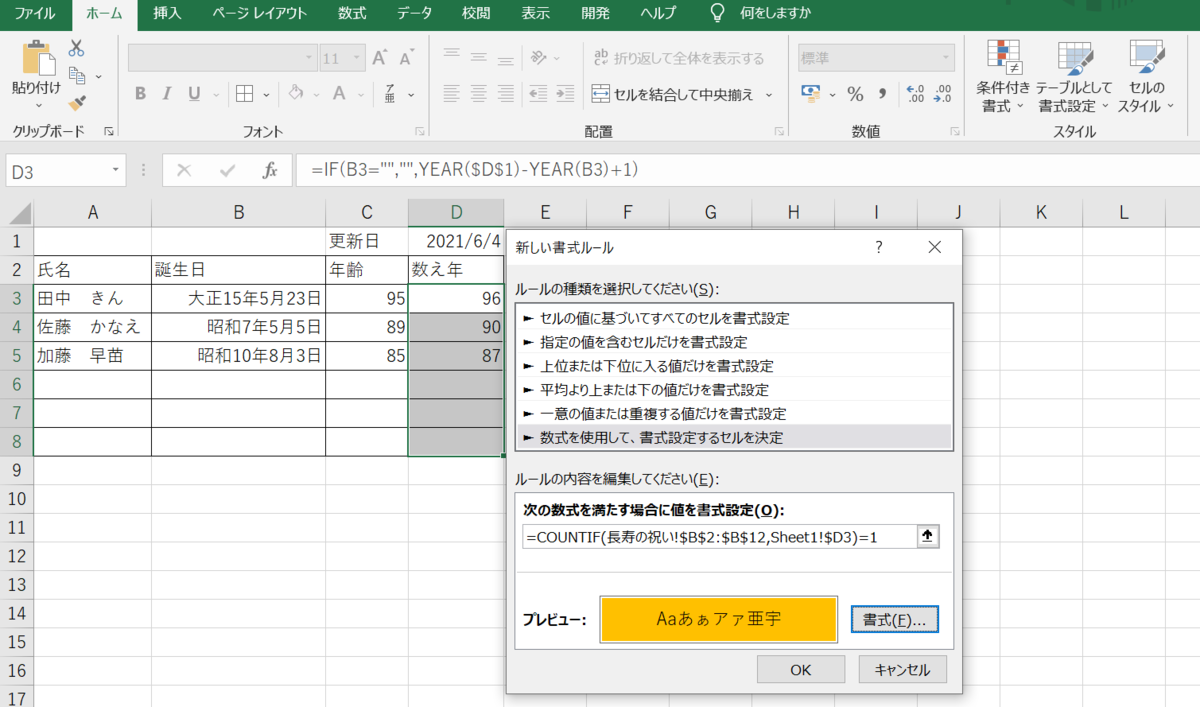The width and height of the screenshot is (1200, 707).
Task: Click the increase decimal icon
Action: pos(915,94)
